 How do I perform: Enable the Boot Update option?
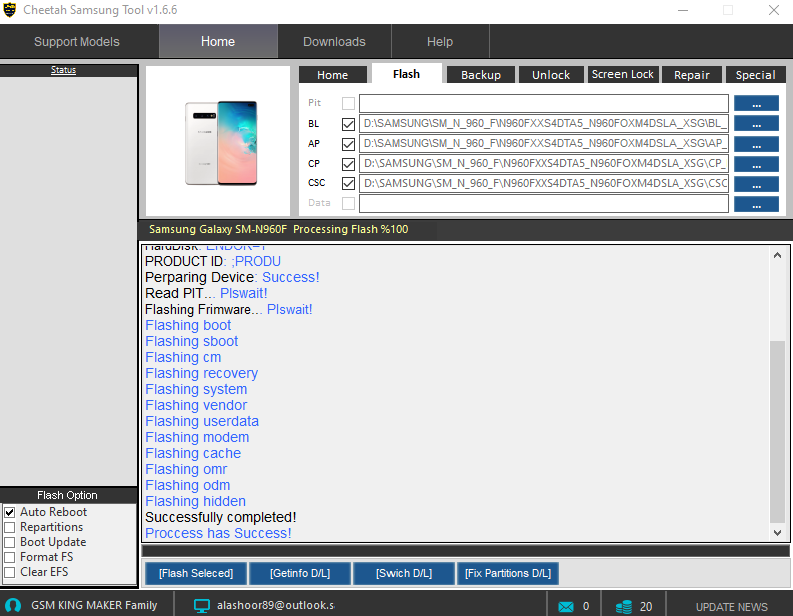[10, 542]
